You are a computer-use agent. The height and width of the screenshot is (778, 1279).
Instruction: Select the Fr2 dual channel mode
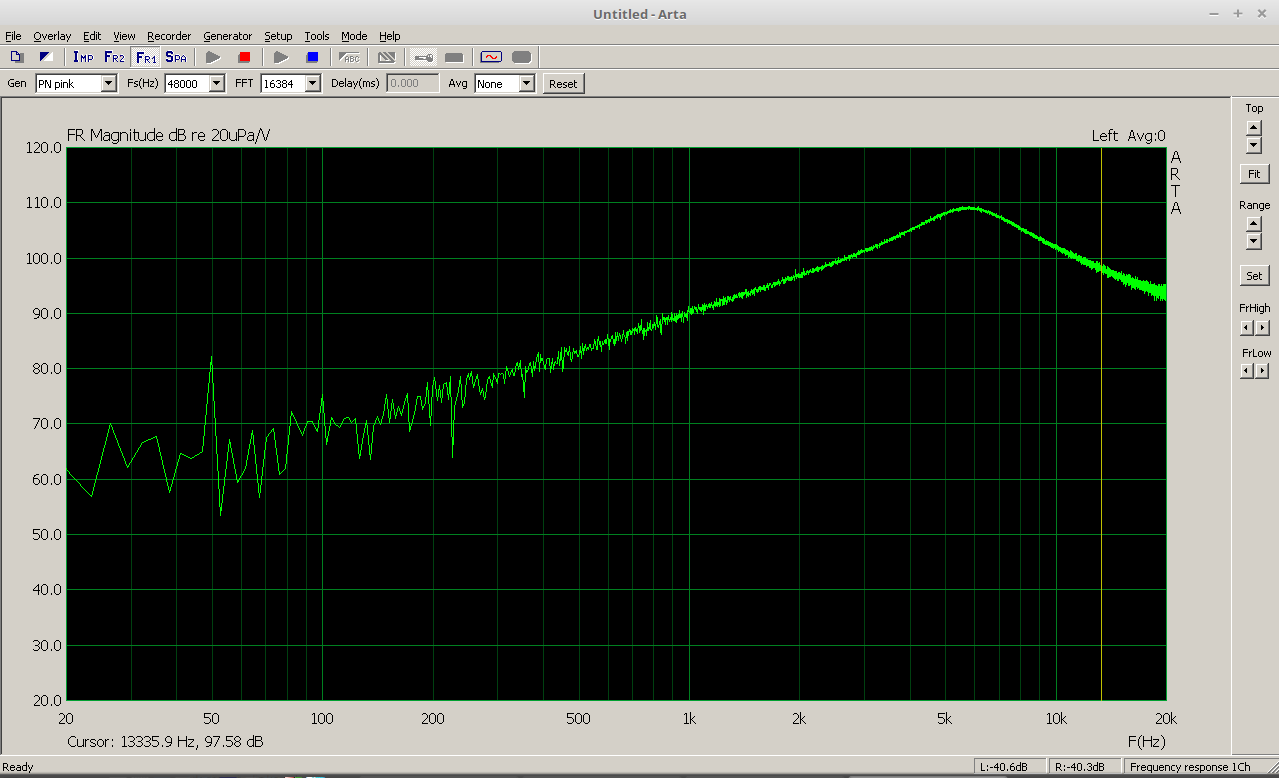[114, 57]
